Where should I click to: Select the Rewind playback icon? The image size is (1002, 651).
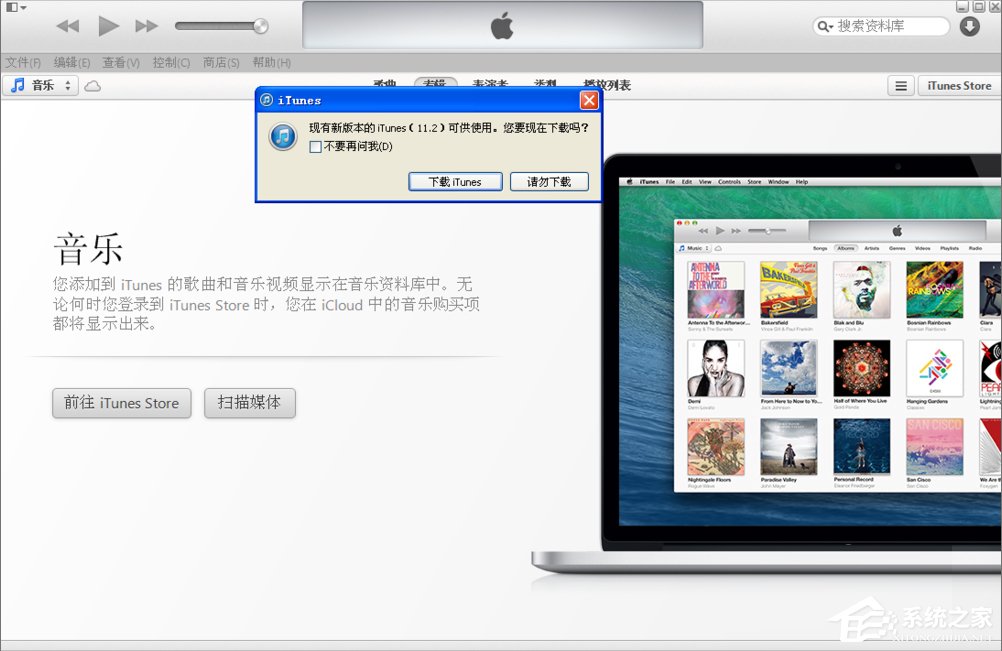(66, 26)
